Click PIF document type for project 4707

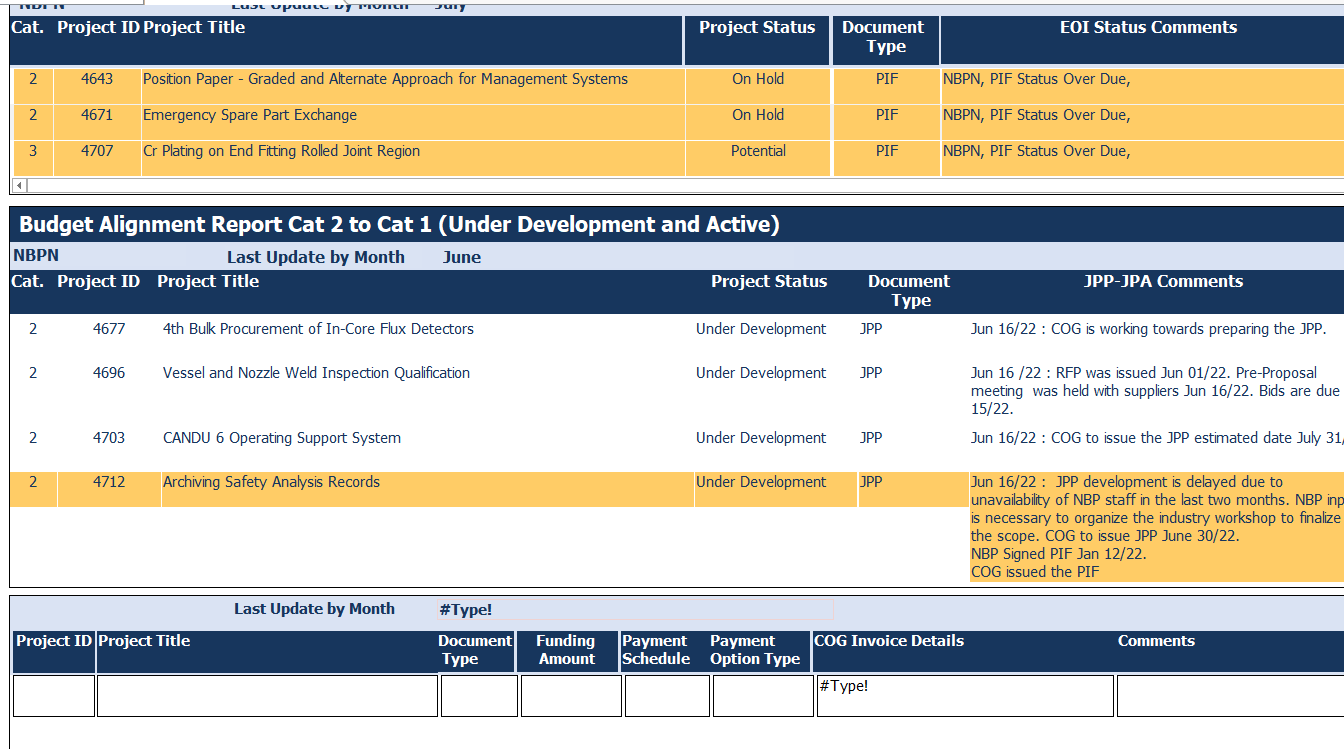tap(887, 151)
